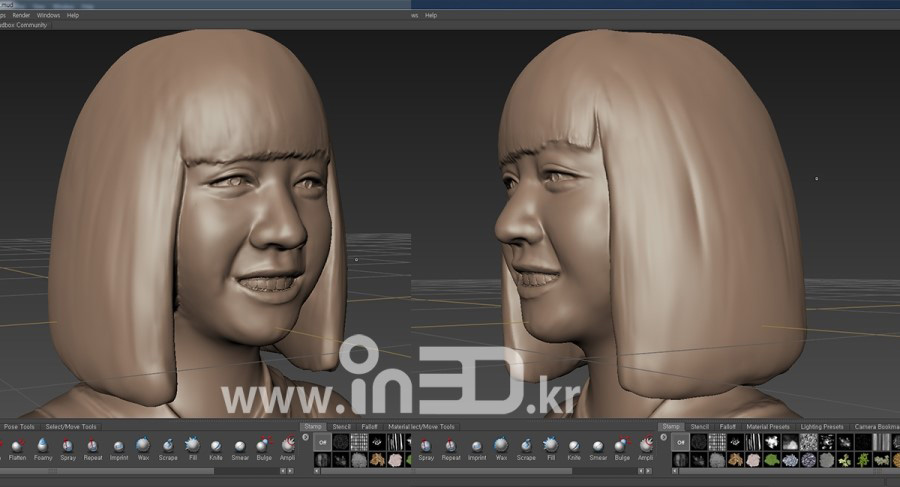Open the Falloff tab in the left window
The image size is (900, 487).
(369, 427)
